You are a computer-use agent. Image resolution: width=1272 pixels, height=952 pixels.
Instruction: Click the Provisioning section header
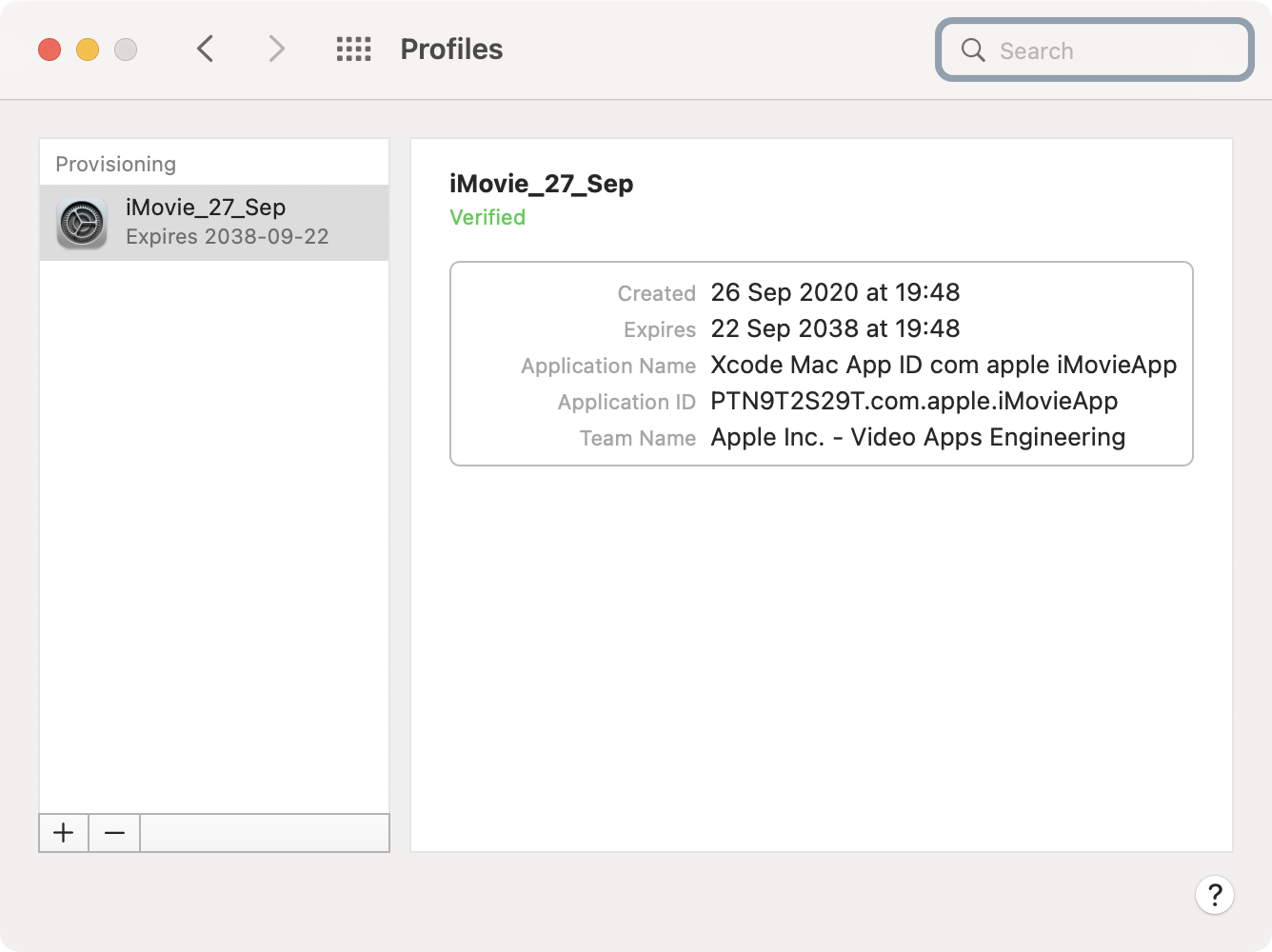coord(115,164)
